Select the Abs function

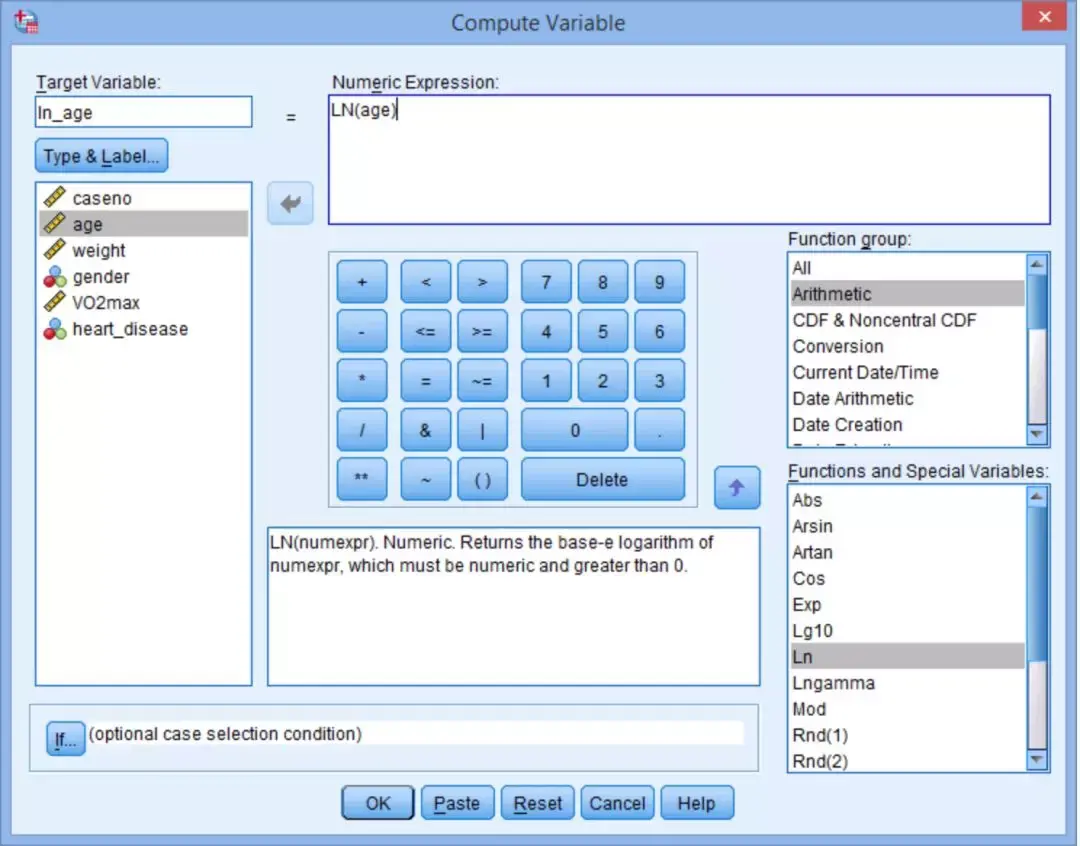click(x=907, y=500)
